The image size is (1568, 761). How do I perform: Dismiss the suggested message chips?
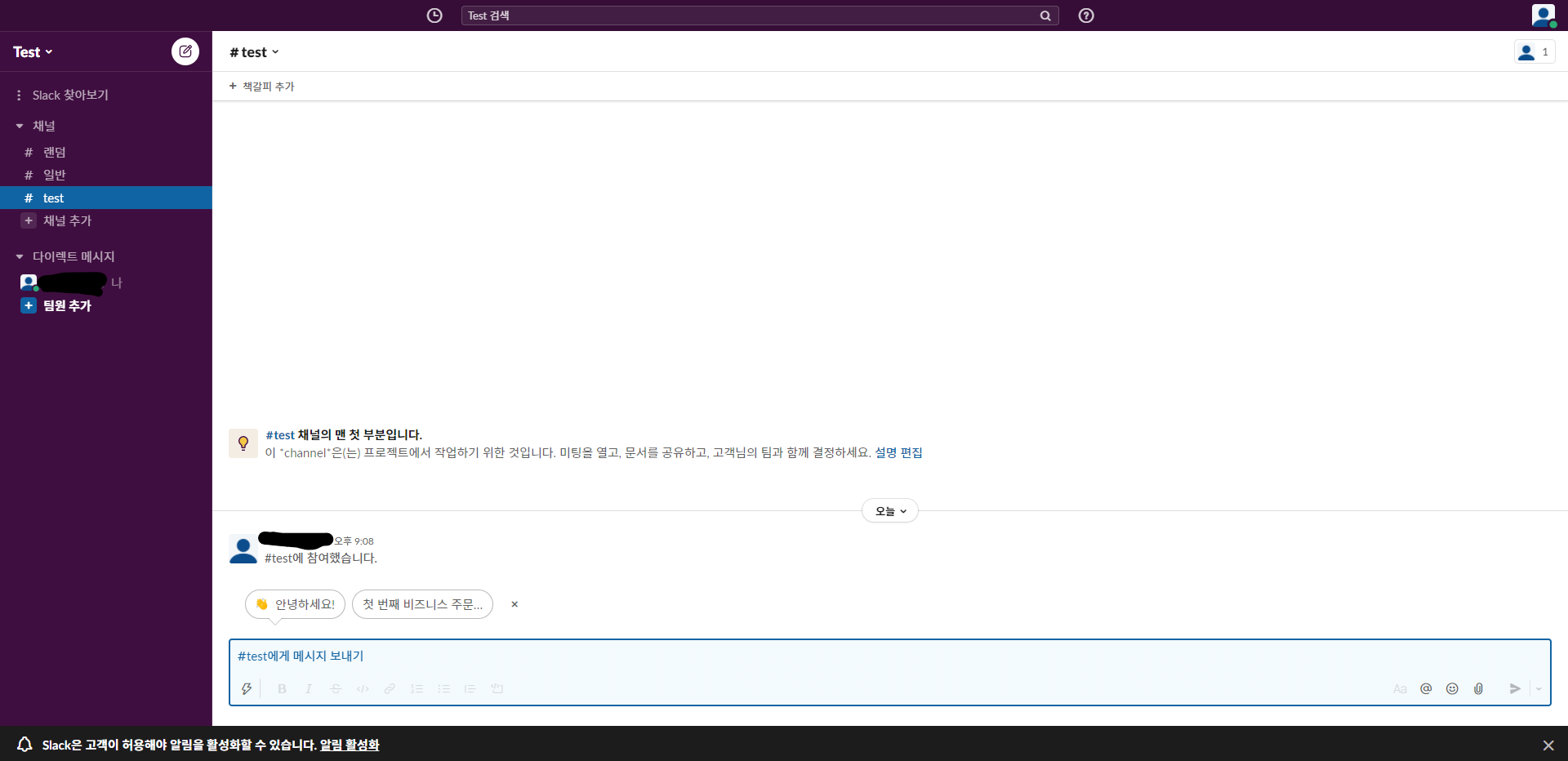(514, 604)
